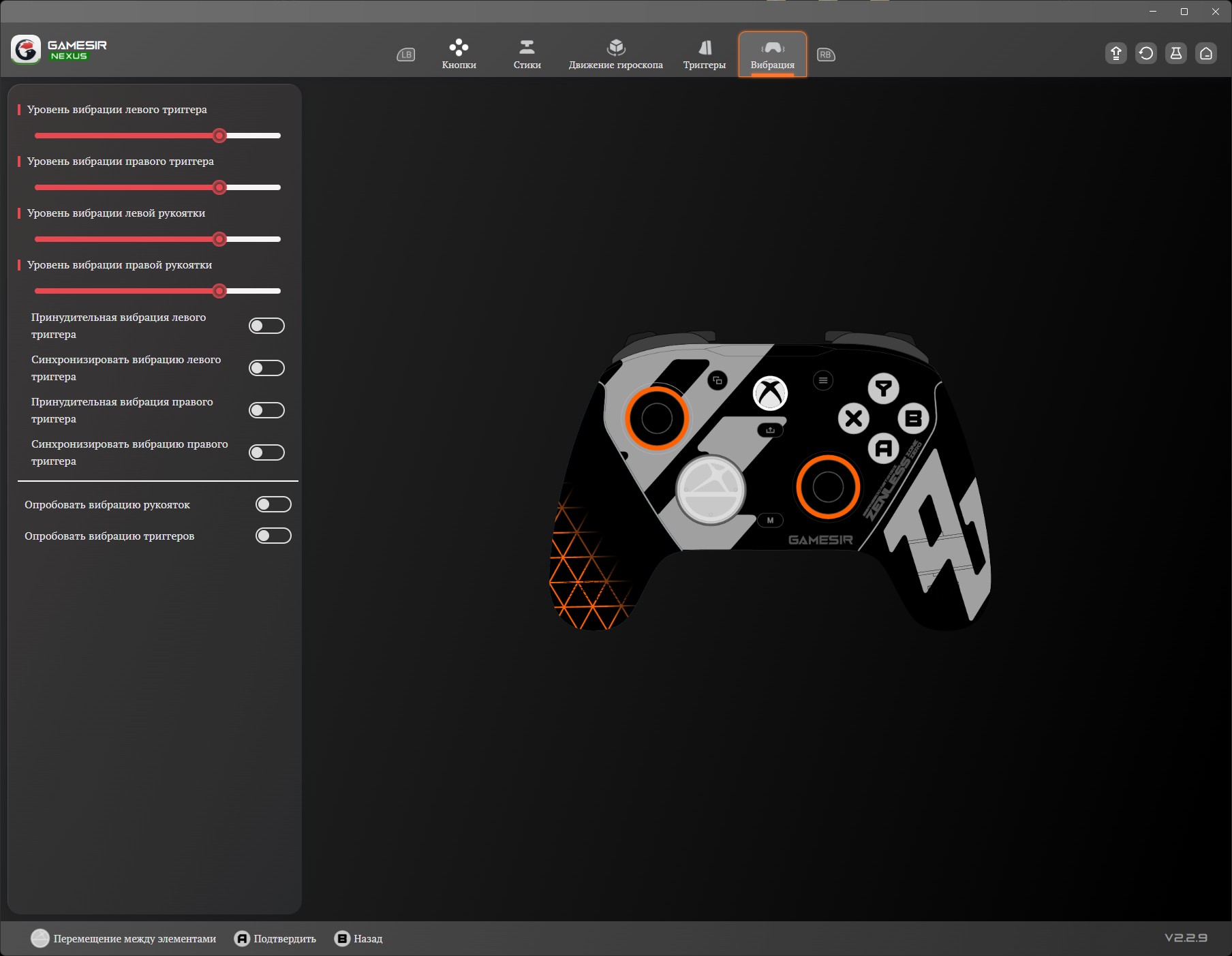
Task: Click the Назад hint label
Action: click(368, 939)
